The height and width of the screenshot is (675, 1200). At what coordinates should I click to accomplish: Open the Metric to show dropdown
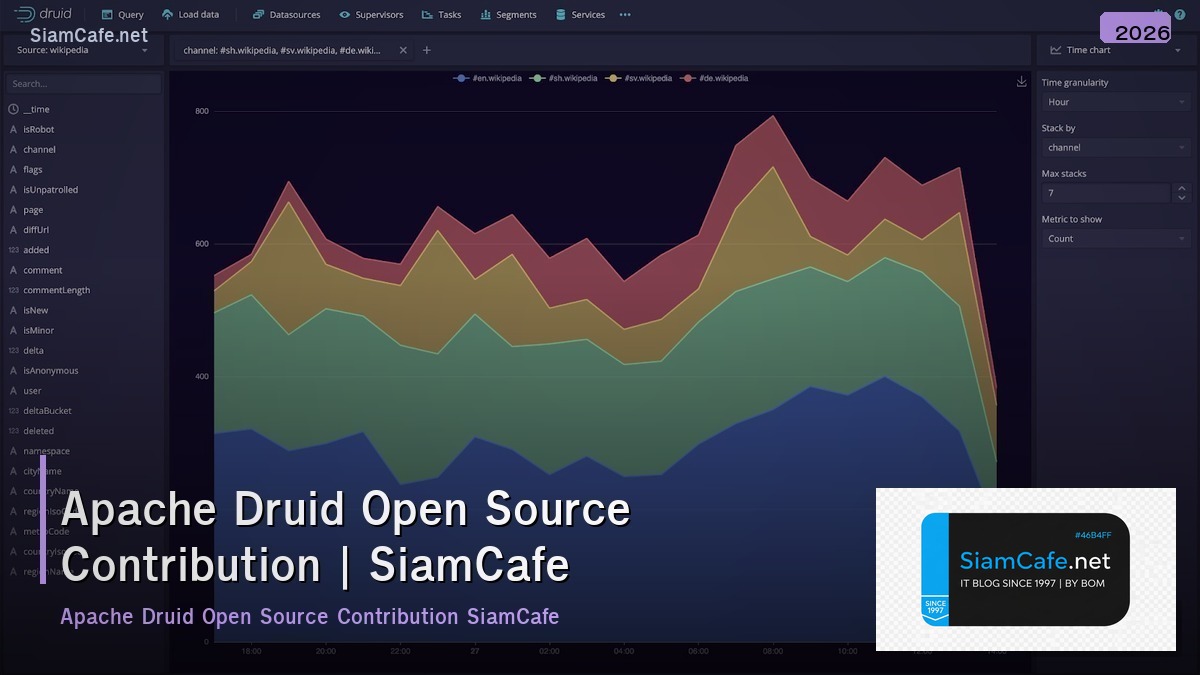(x=1115, y=238)
